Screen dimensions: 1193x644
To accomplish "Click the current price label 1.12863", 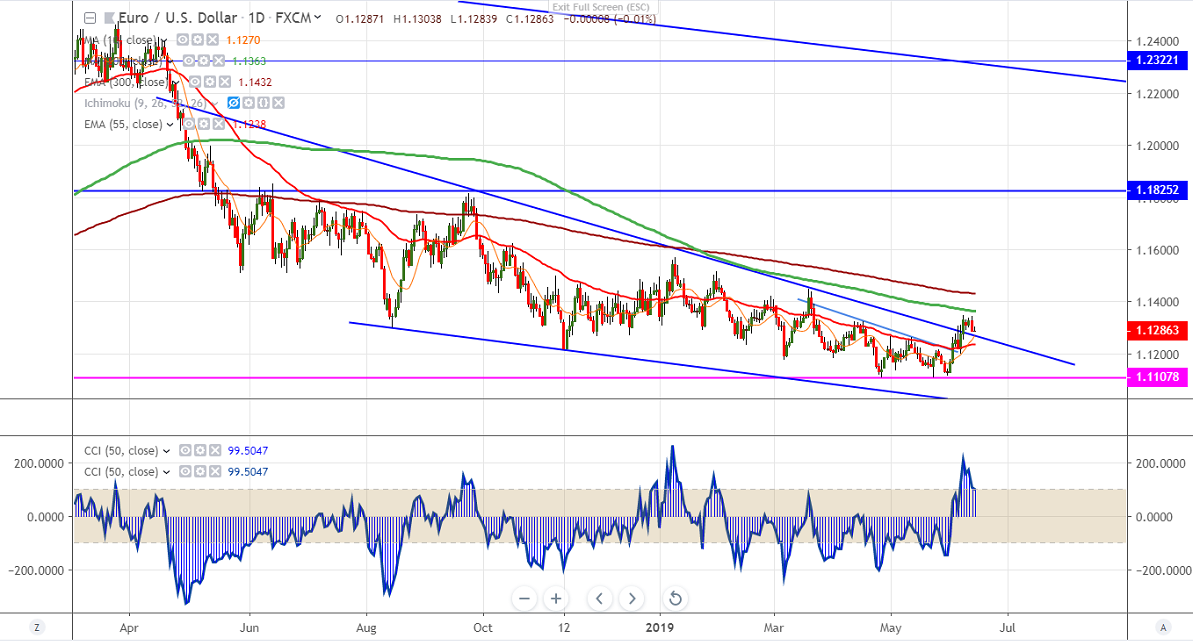I will coord(1157,330).
